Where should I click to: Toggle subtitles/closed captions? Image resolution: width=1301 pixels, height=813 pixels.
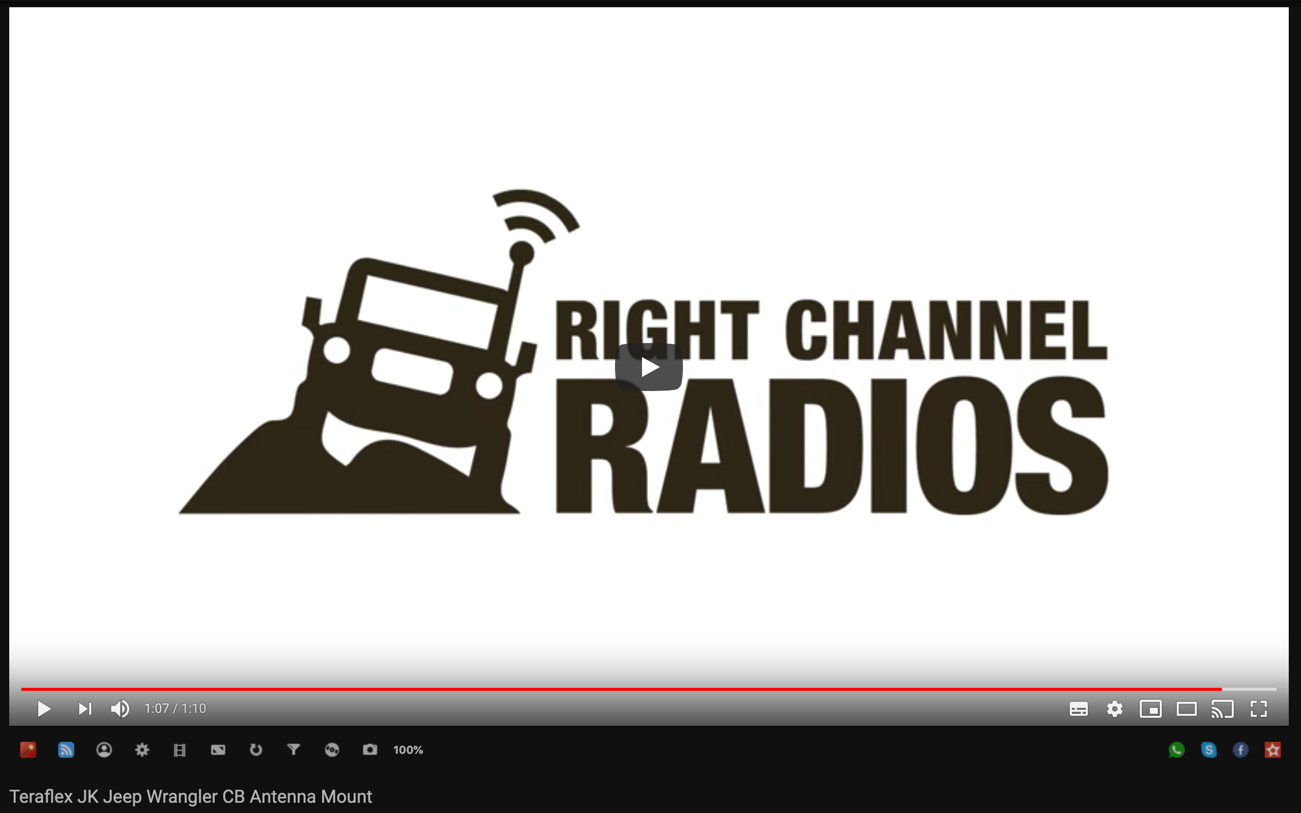click(x=1079, y=709)
